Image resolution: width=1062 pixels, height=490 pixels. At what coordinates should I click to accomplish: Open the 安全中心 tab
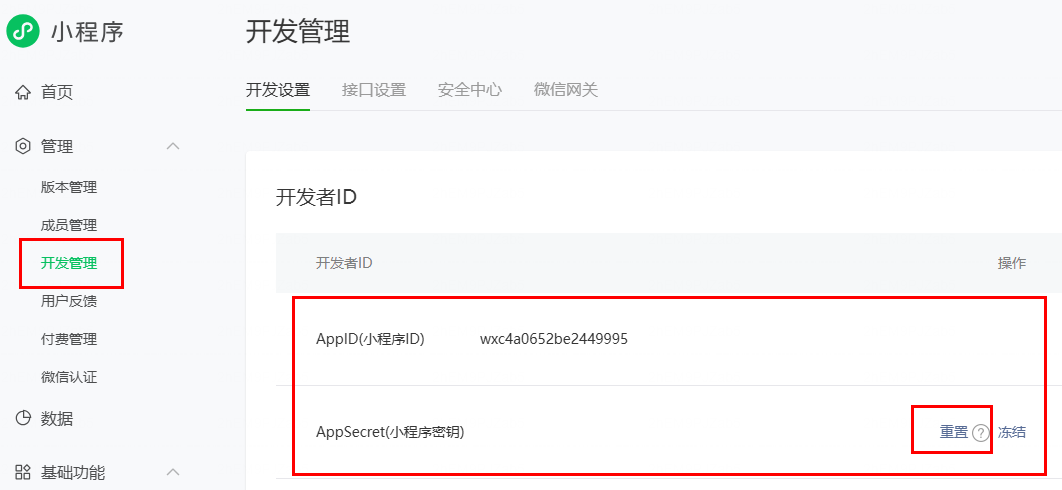tap(469, 90)
